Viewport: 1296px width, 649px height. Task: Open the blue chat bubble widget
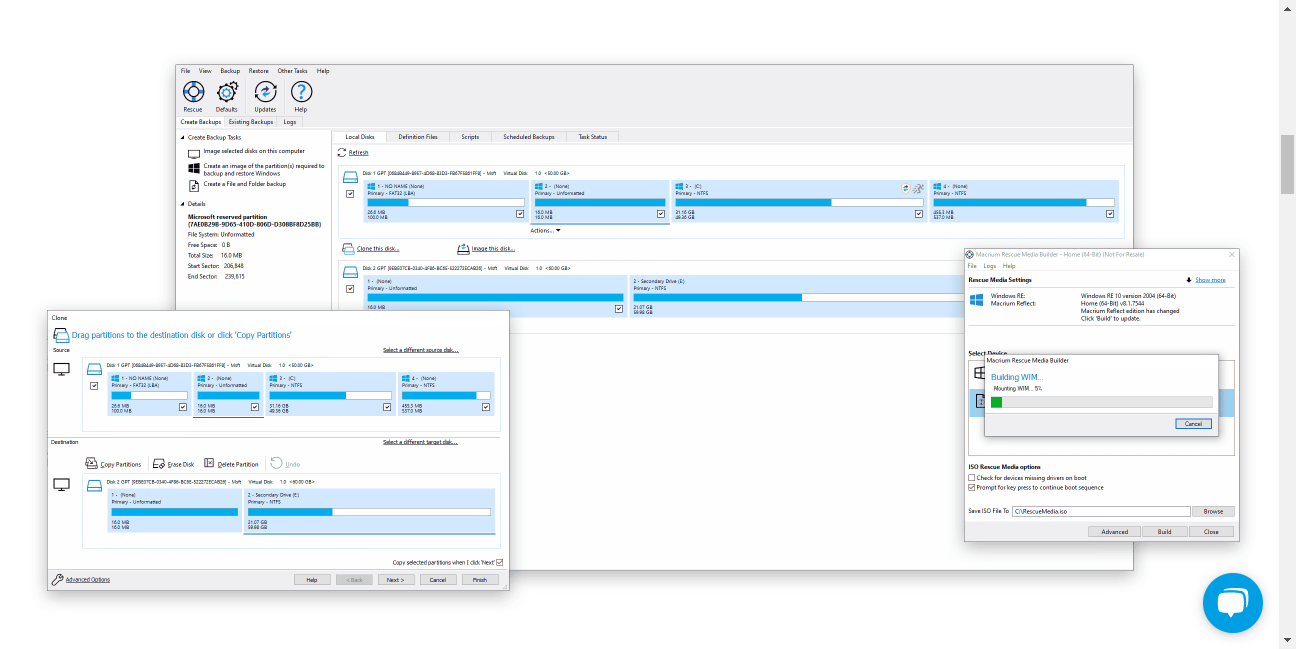(1232, 603)
